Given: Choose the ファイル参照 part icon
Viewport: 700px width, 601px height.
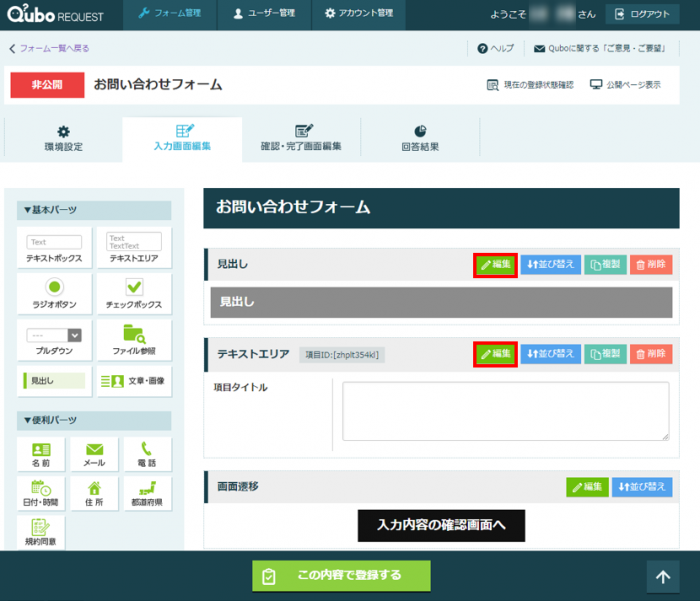Looking at the screenshot, I should 135,340.
